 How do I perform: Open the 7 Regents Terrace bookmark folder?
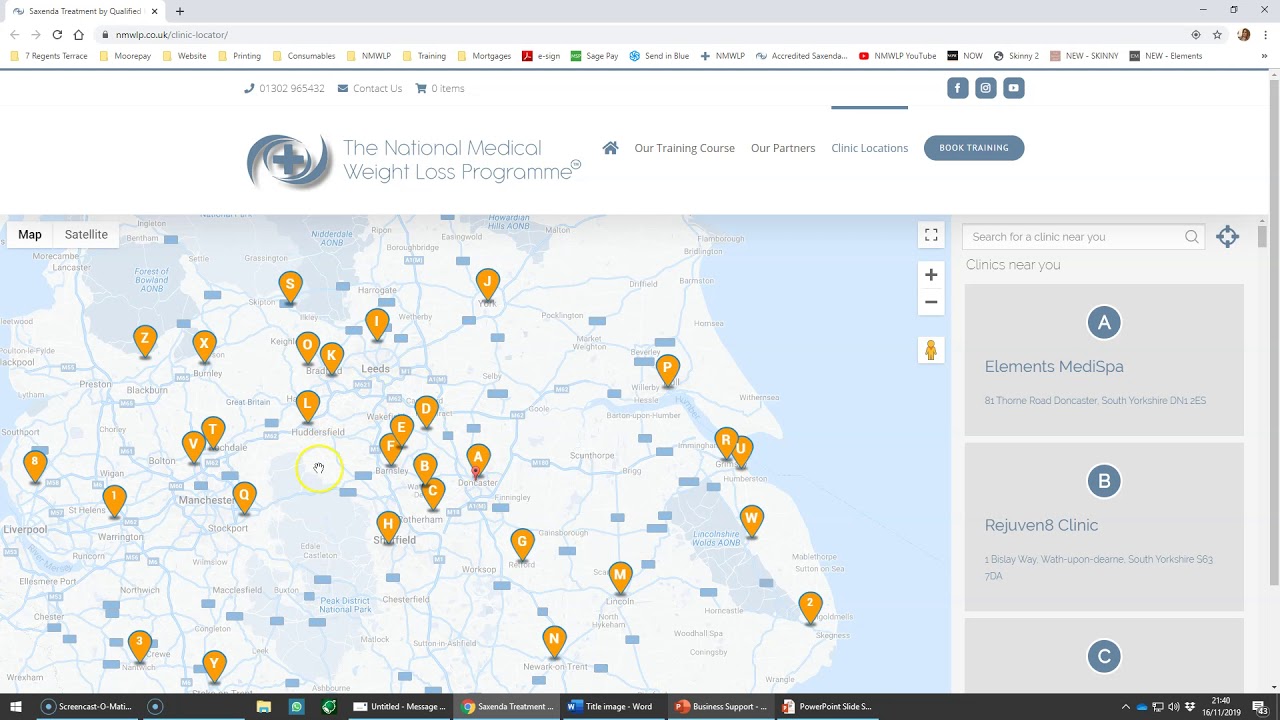[49, 56]
